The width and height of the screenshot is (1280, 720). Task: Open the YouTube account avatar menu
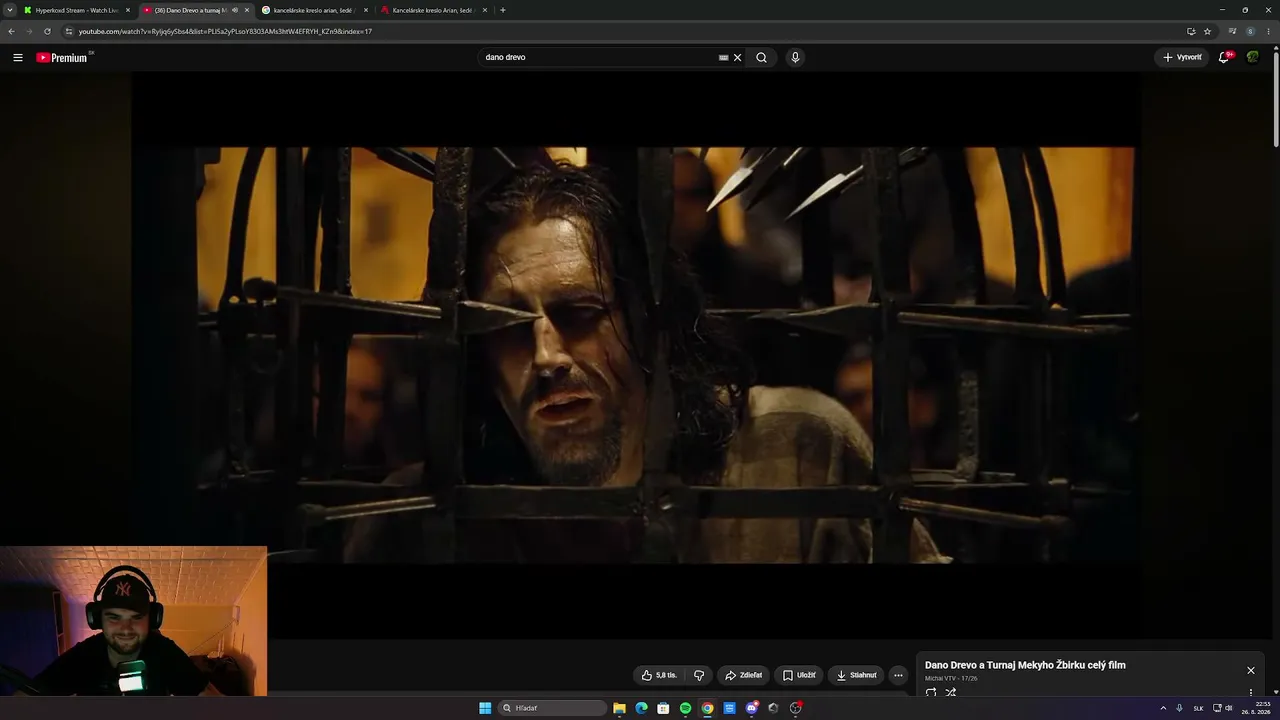[x=1252, y=57]
